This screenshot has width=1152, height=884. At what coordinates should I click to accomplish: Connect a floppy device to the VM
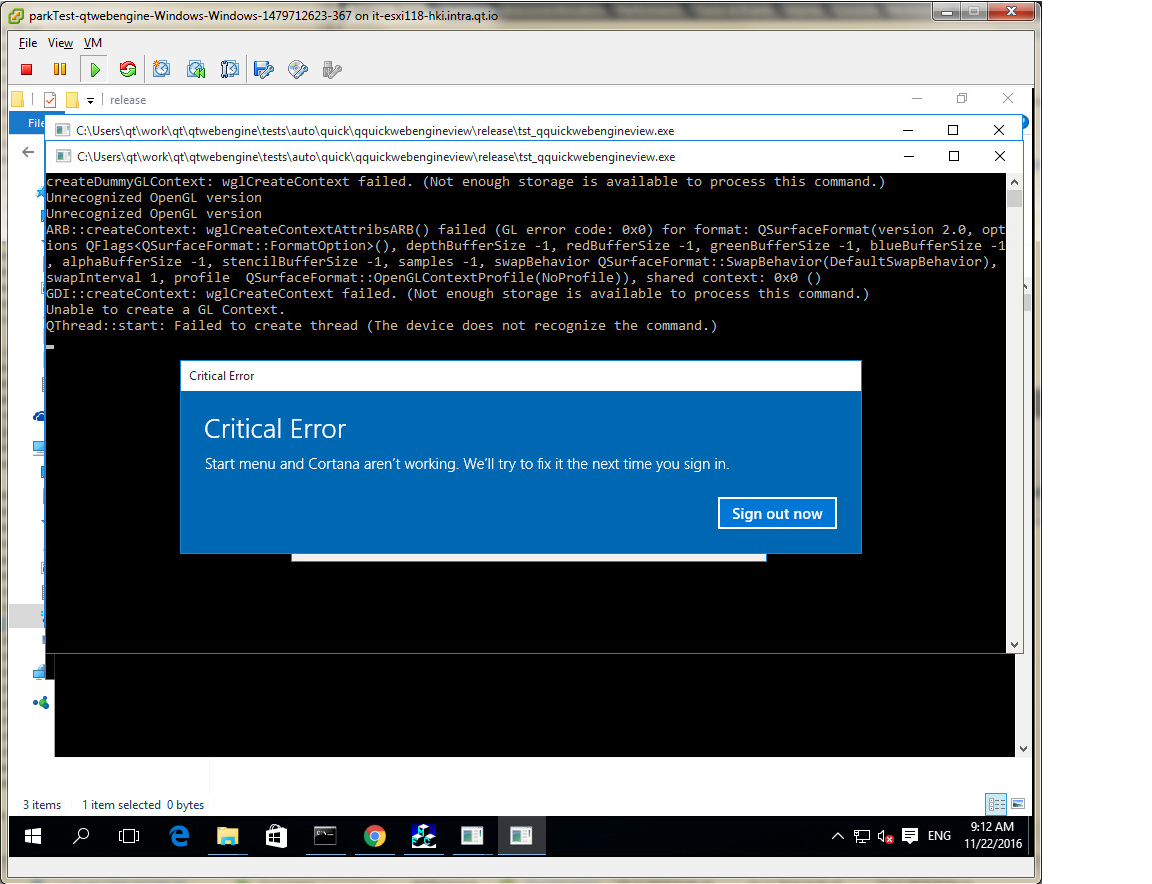point(264,69)
